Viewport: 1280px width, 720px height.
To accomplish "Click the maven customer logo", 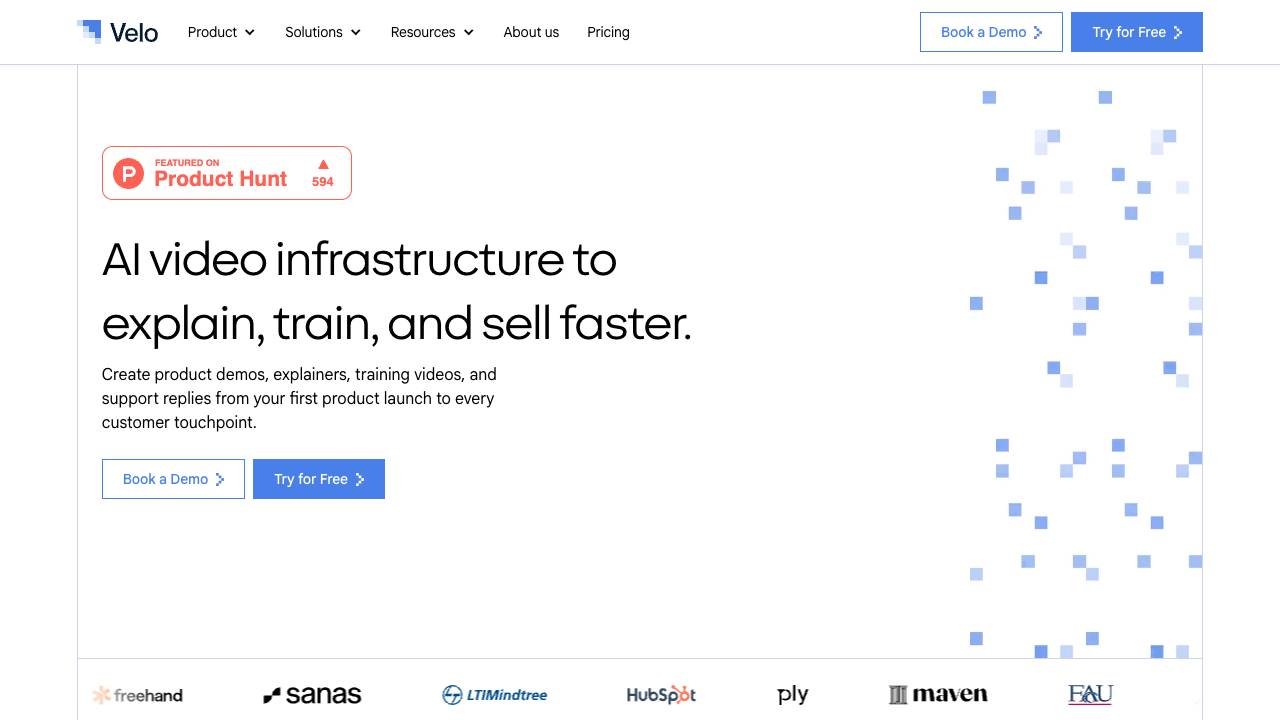I will (x=938, y=694).
